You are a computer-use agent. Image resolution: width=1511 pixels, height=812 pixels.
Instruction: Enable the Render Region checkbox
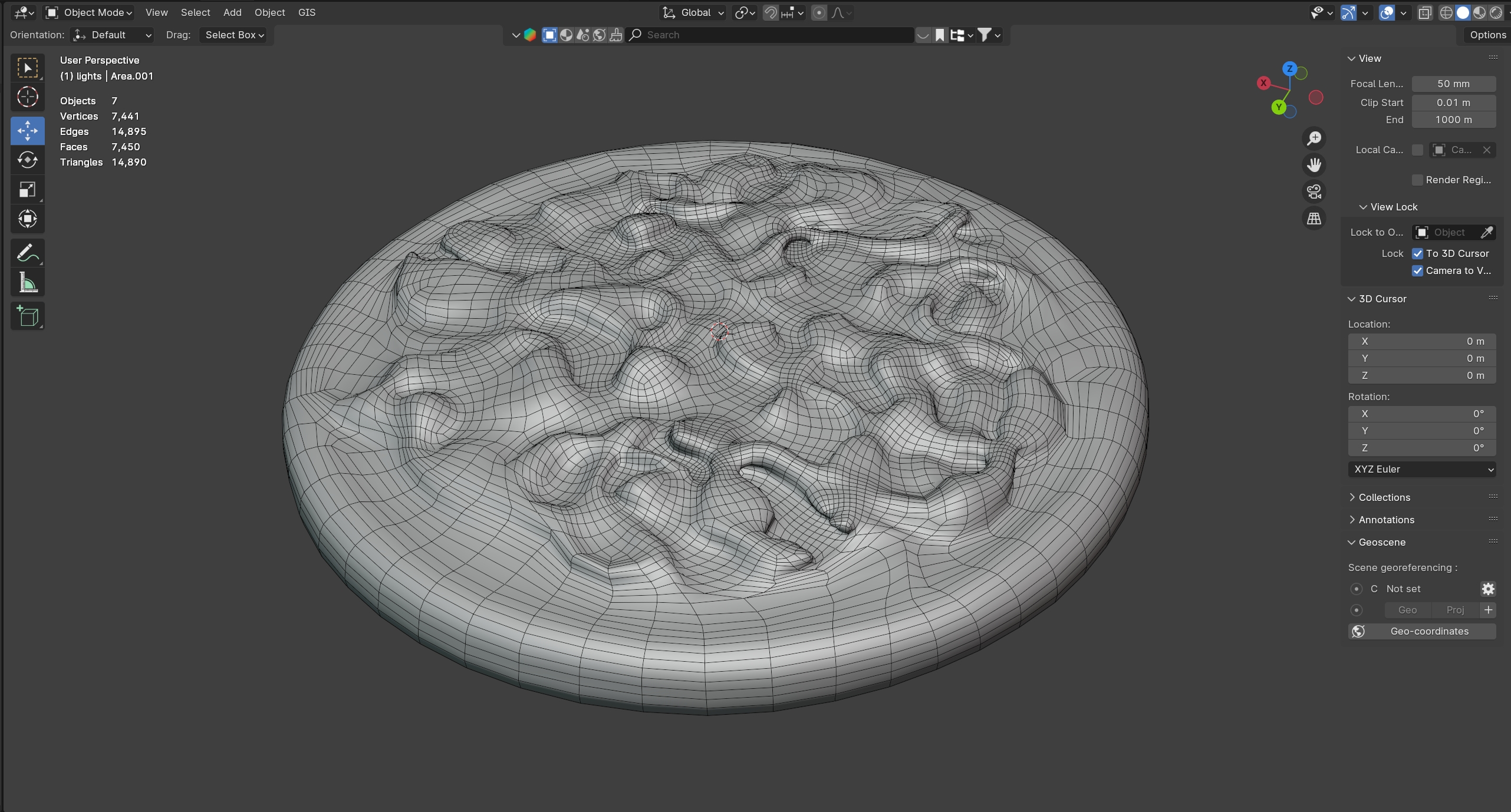(x=1418, y=180)
